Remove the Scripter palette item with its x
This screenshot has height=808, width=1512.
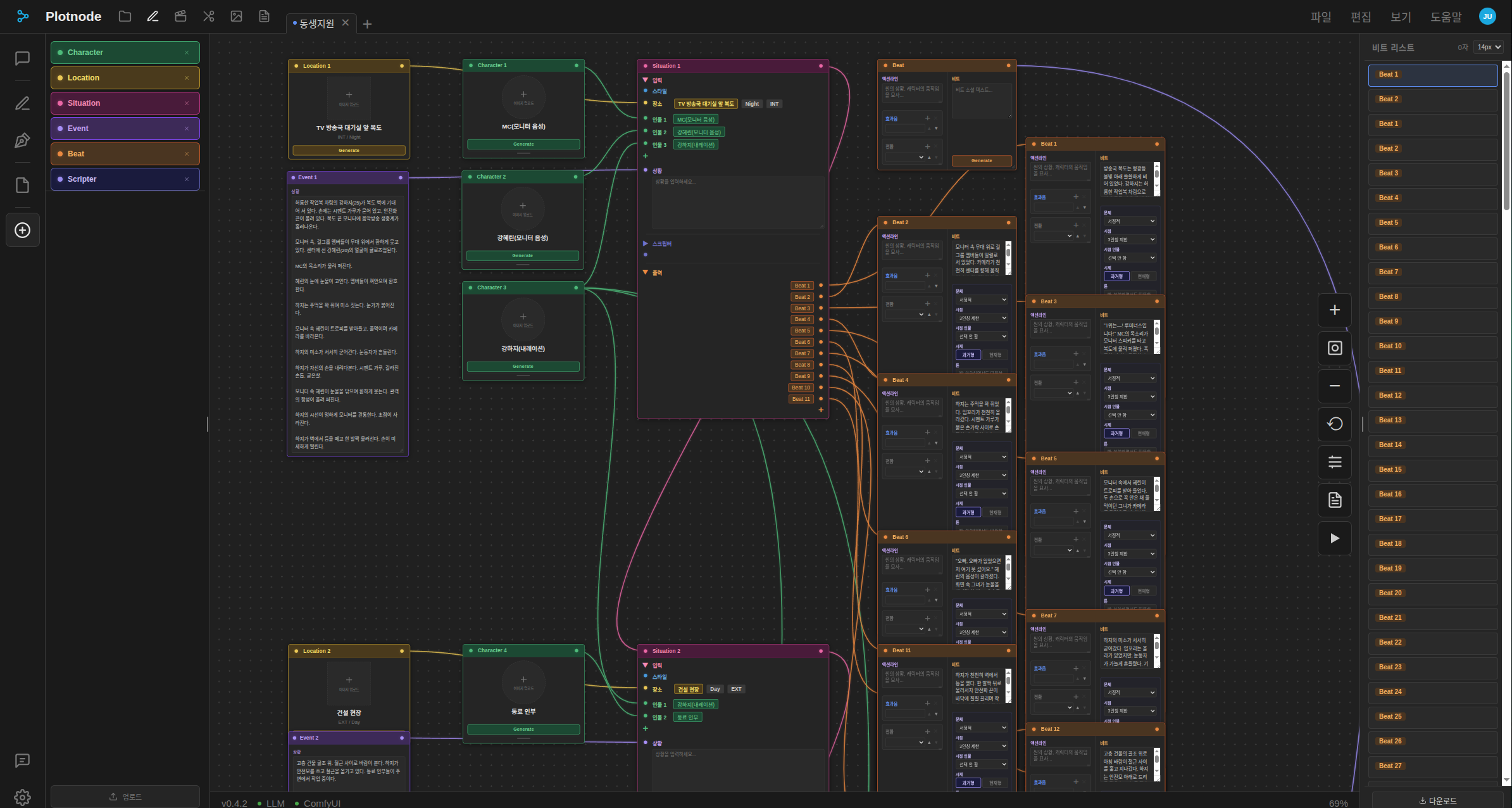[187, 179]
